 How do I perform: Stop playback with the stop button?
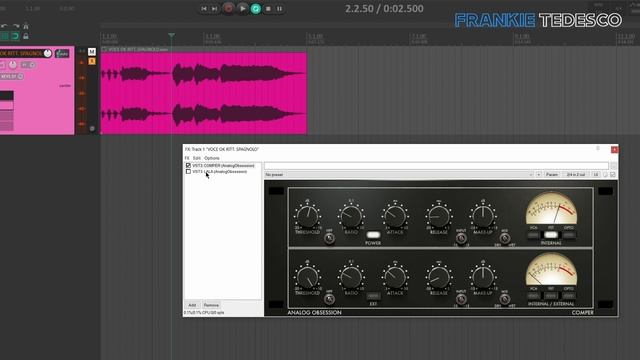[268, 9]
